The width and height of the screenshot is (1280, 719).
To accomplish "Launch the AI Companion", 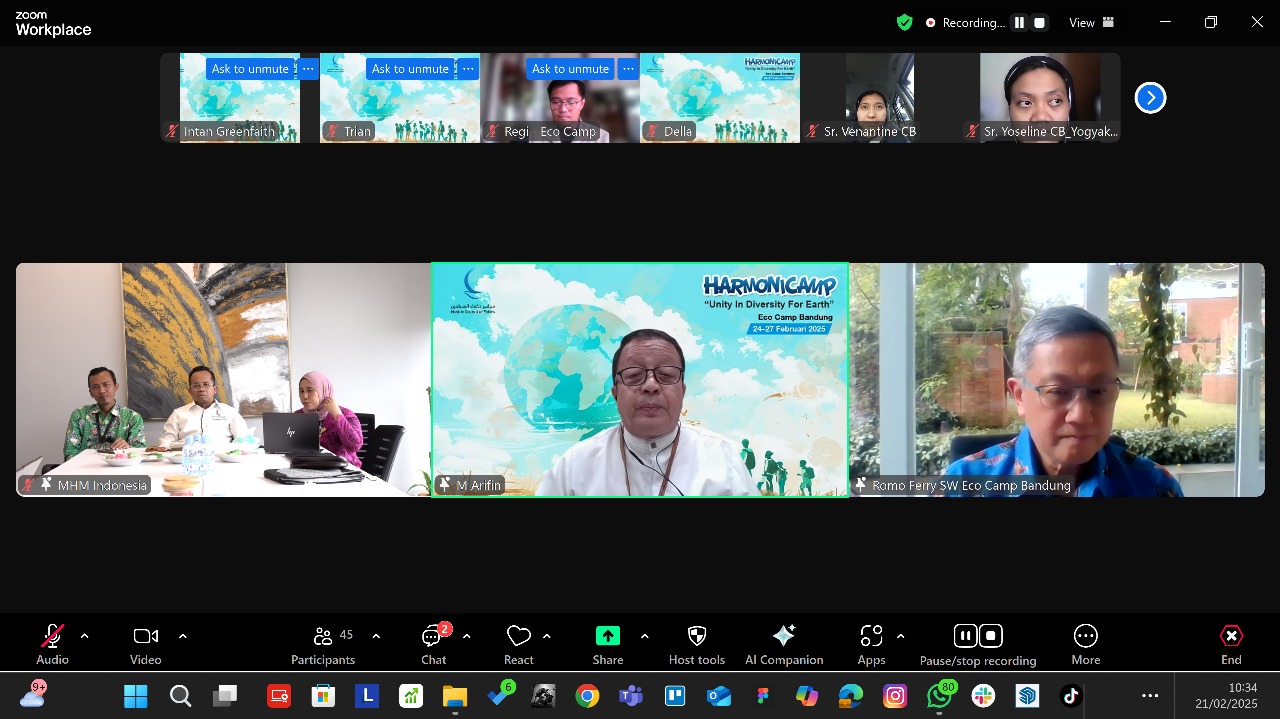I will [x=784, y=644].
